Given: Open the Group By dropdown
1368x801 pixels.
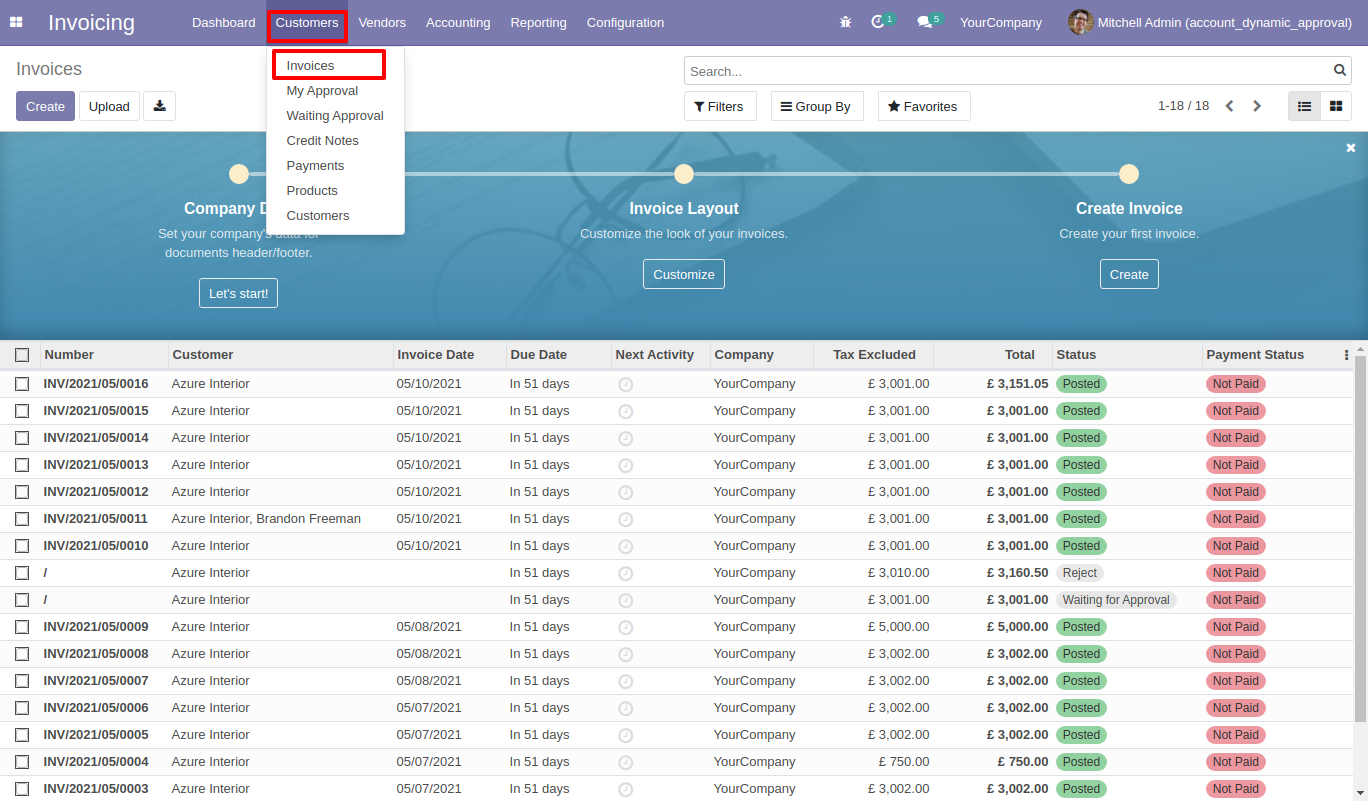Looking at the screenshot, I should click(x=815, y=106).
